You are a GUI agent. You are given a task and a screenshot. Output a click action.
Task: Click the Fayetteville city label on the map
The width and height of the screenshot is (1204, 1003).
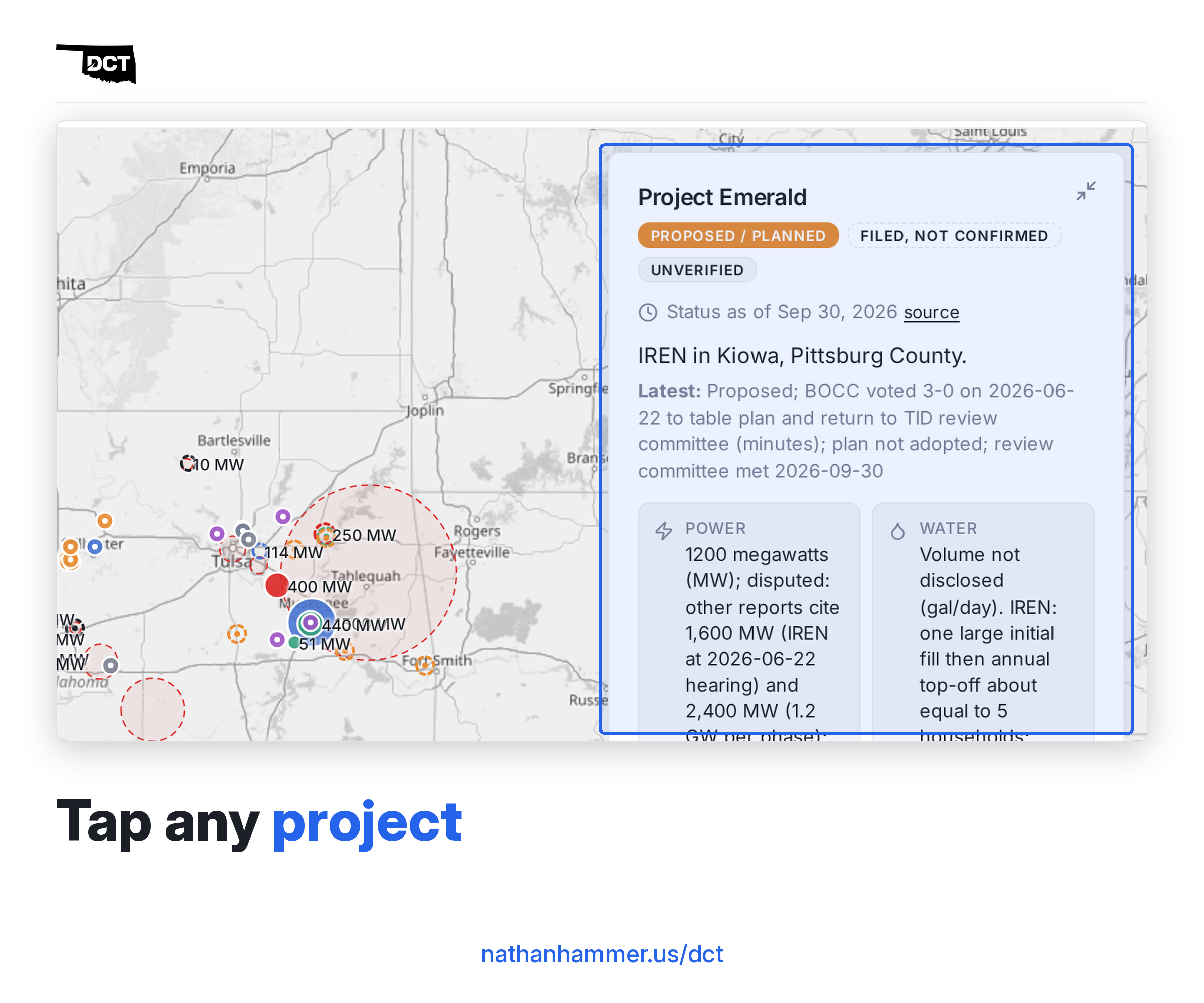(x=471, y=553)
